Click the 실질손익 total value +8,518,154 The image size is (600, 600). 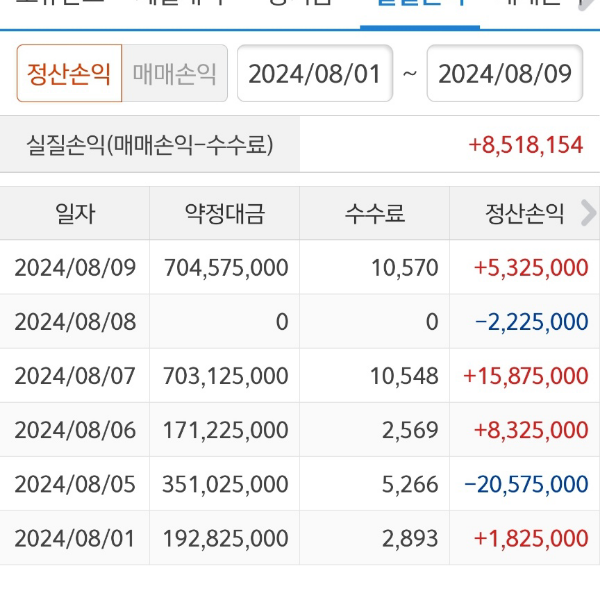coord(525,145)
